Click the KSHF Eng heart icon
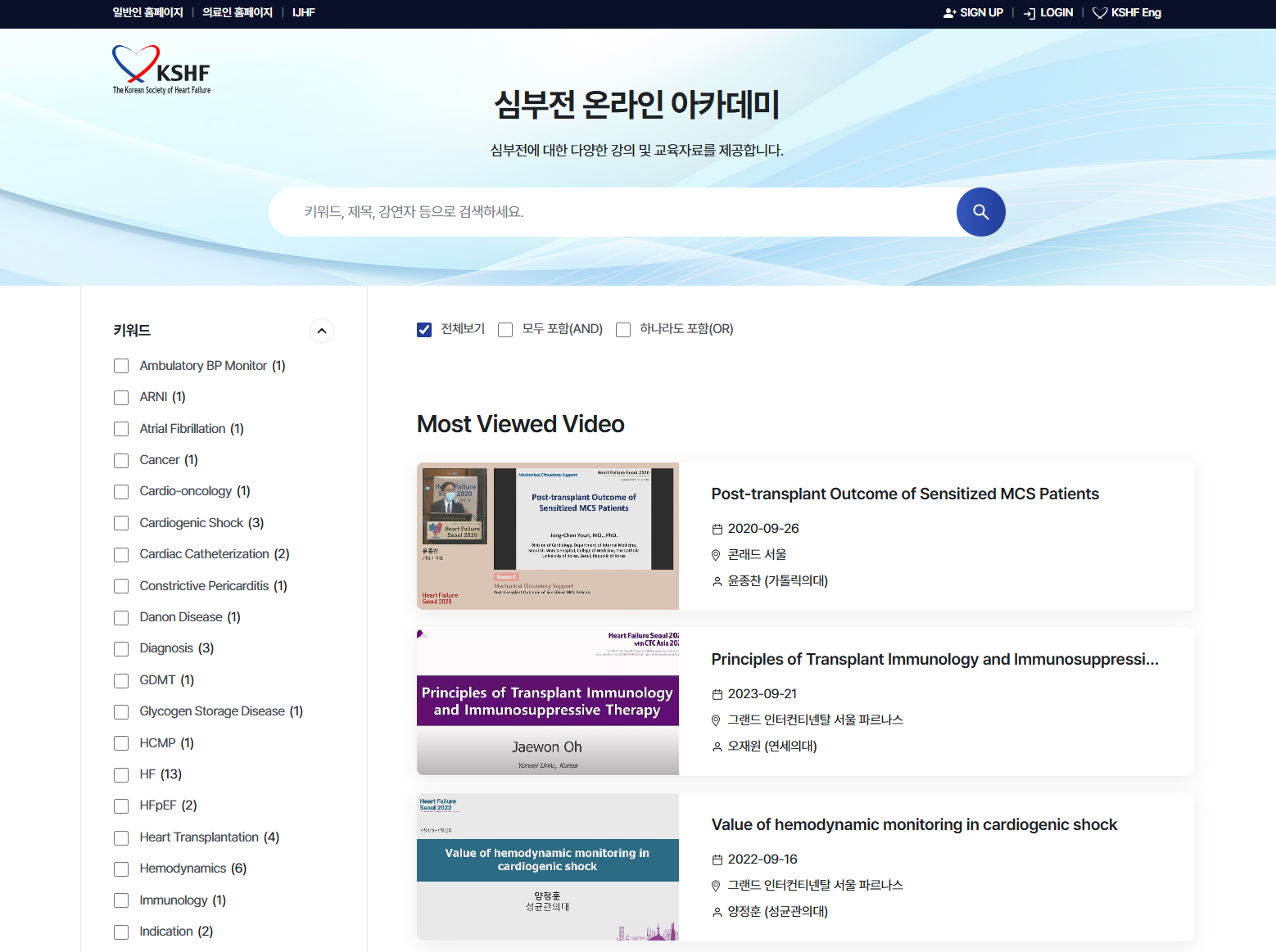 (1100, 13)
